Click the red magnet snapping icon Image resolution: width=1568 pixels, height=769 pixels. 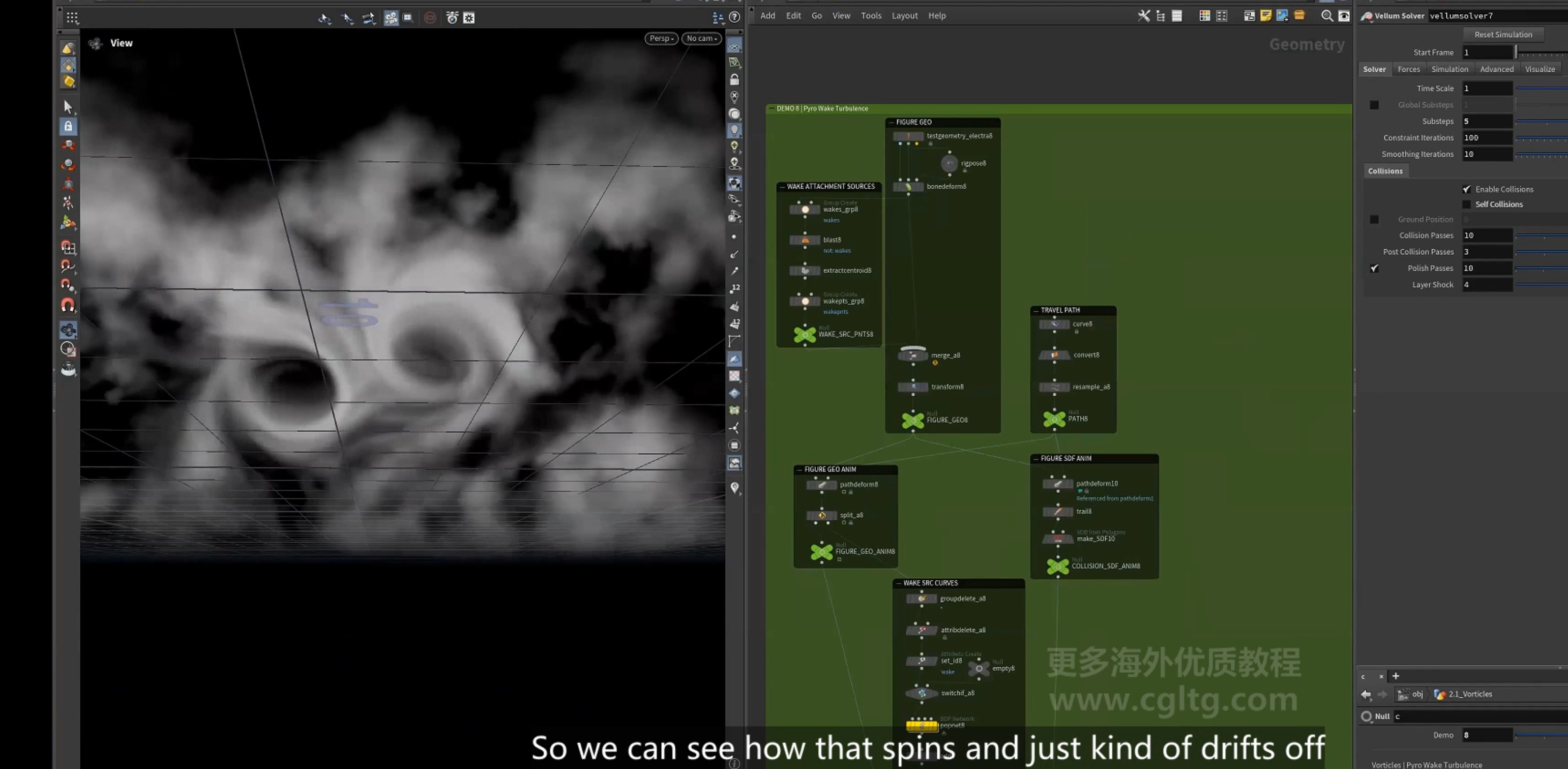coord(68,305)
